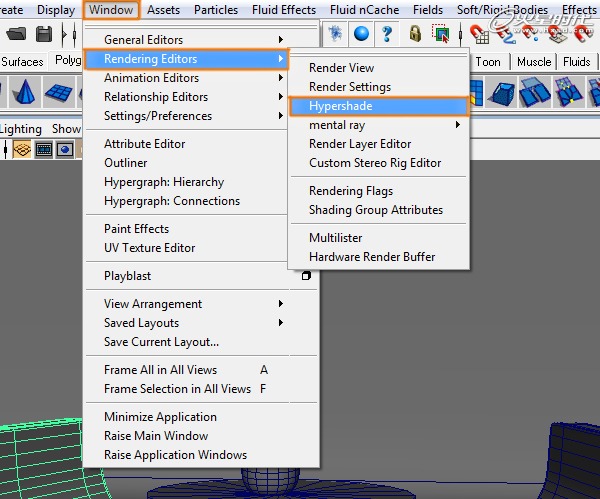600x499 pixels.
Task: Open the Display menu
Action: [56, 10]
